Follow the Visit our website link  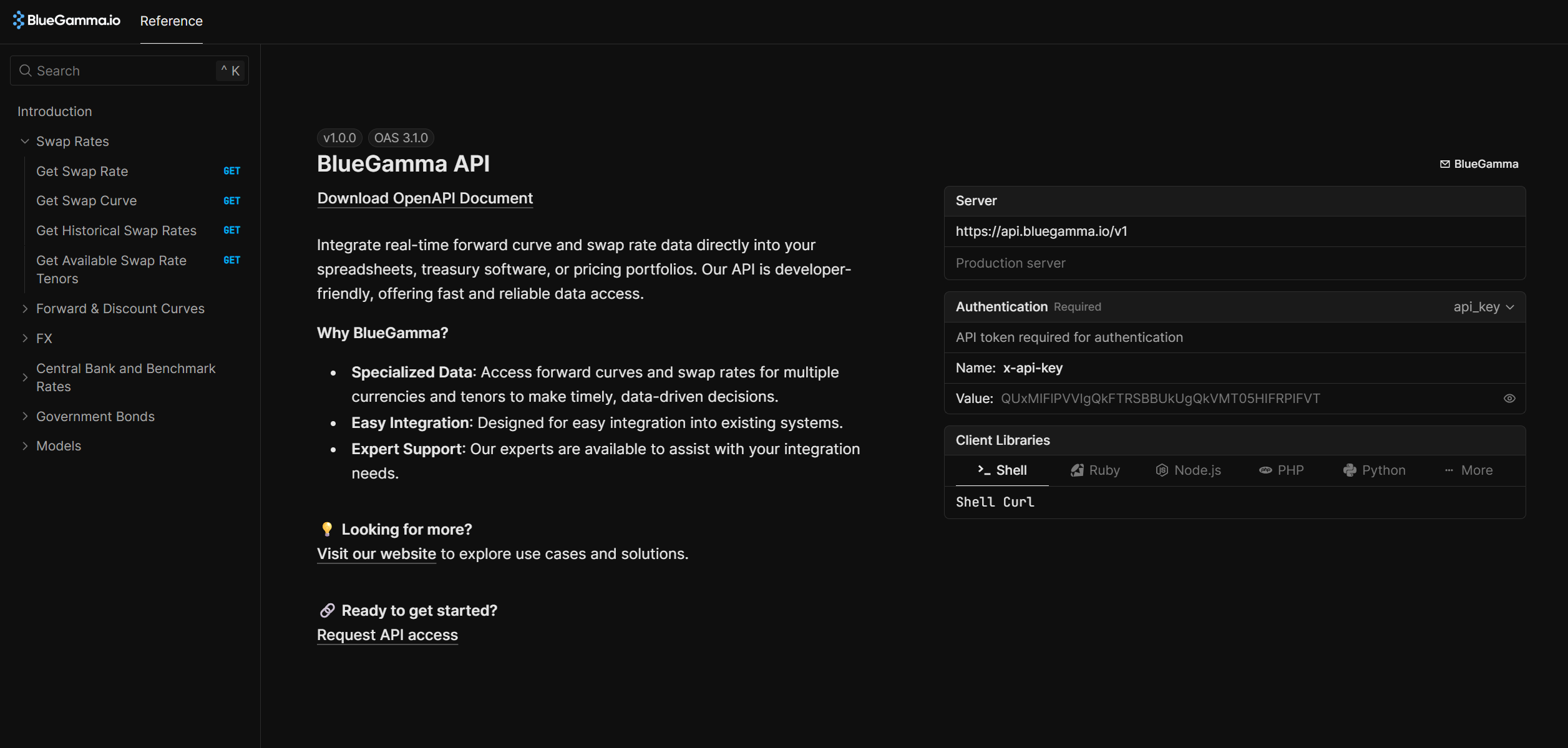[376, 554]
